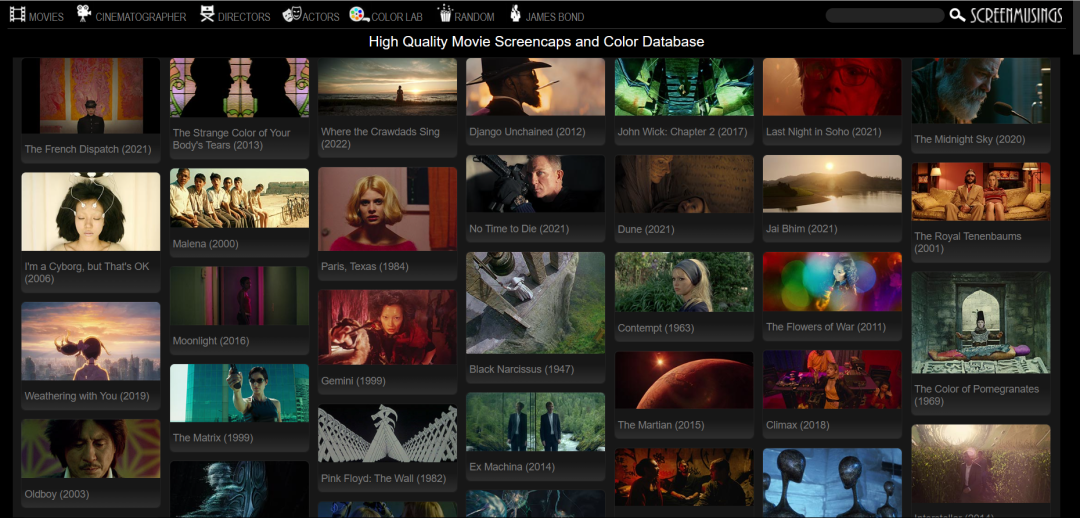The width and height of the screenshot is (1080, 518).
Task: Click the "Contempt (1963)" title text
Action: point(656,328)
